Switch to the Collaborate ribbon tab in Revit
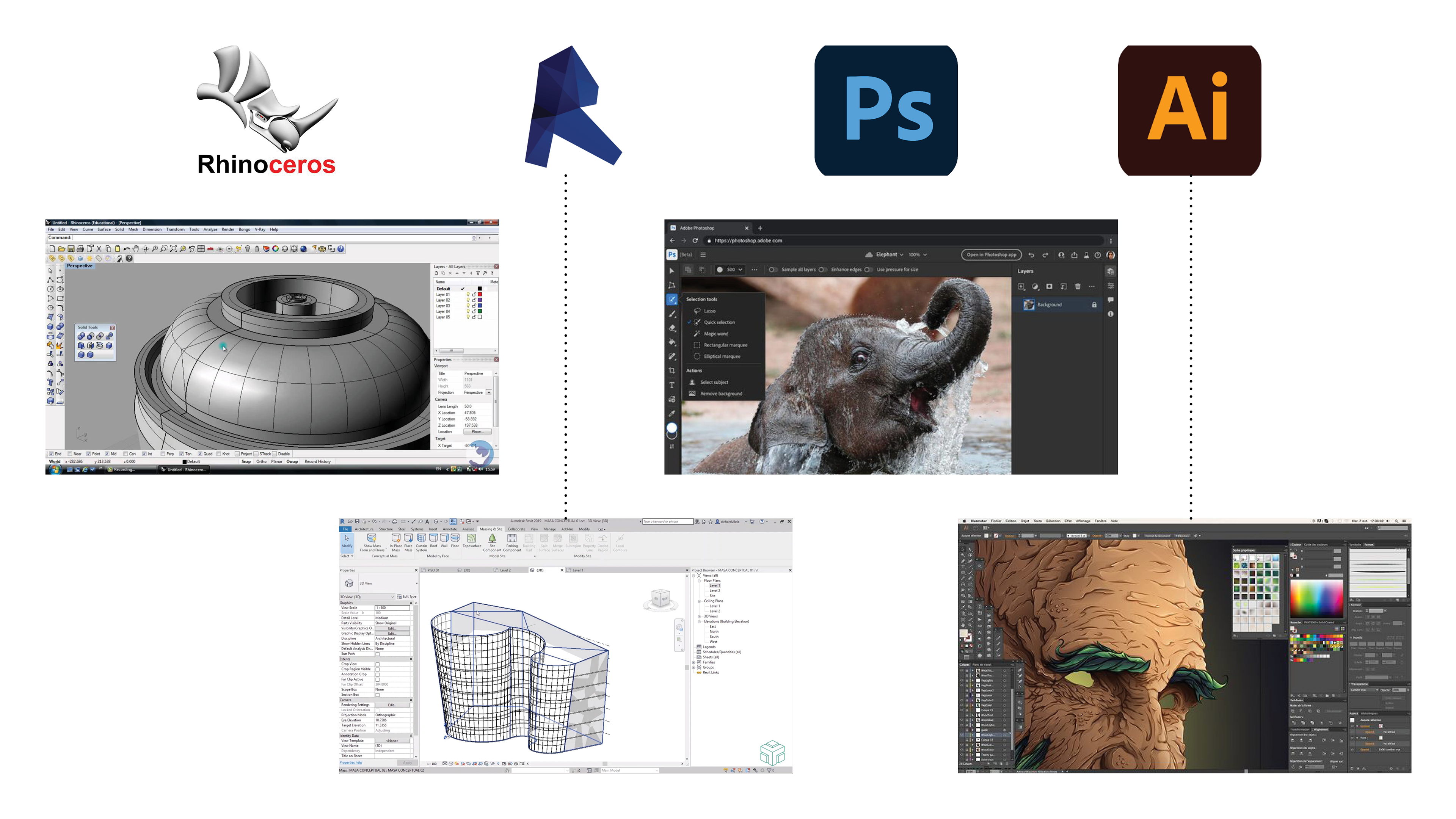Screen dimensions: 1456x819 pos(516,530)
